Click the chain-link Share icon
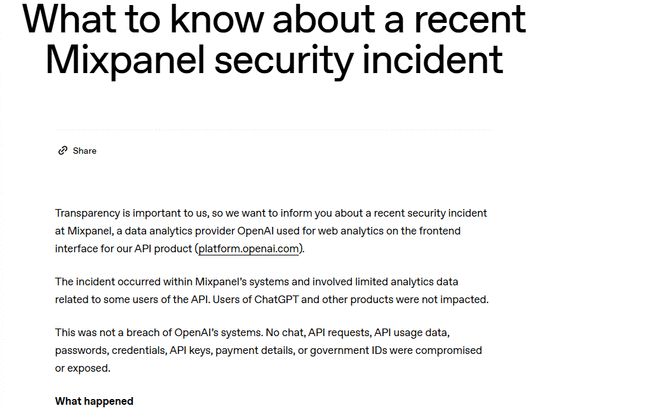 click(62, 151)
